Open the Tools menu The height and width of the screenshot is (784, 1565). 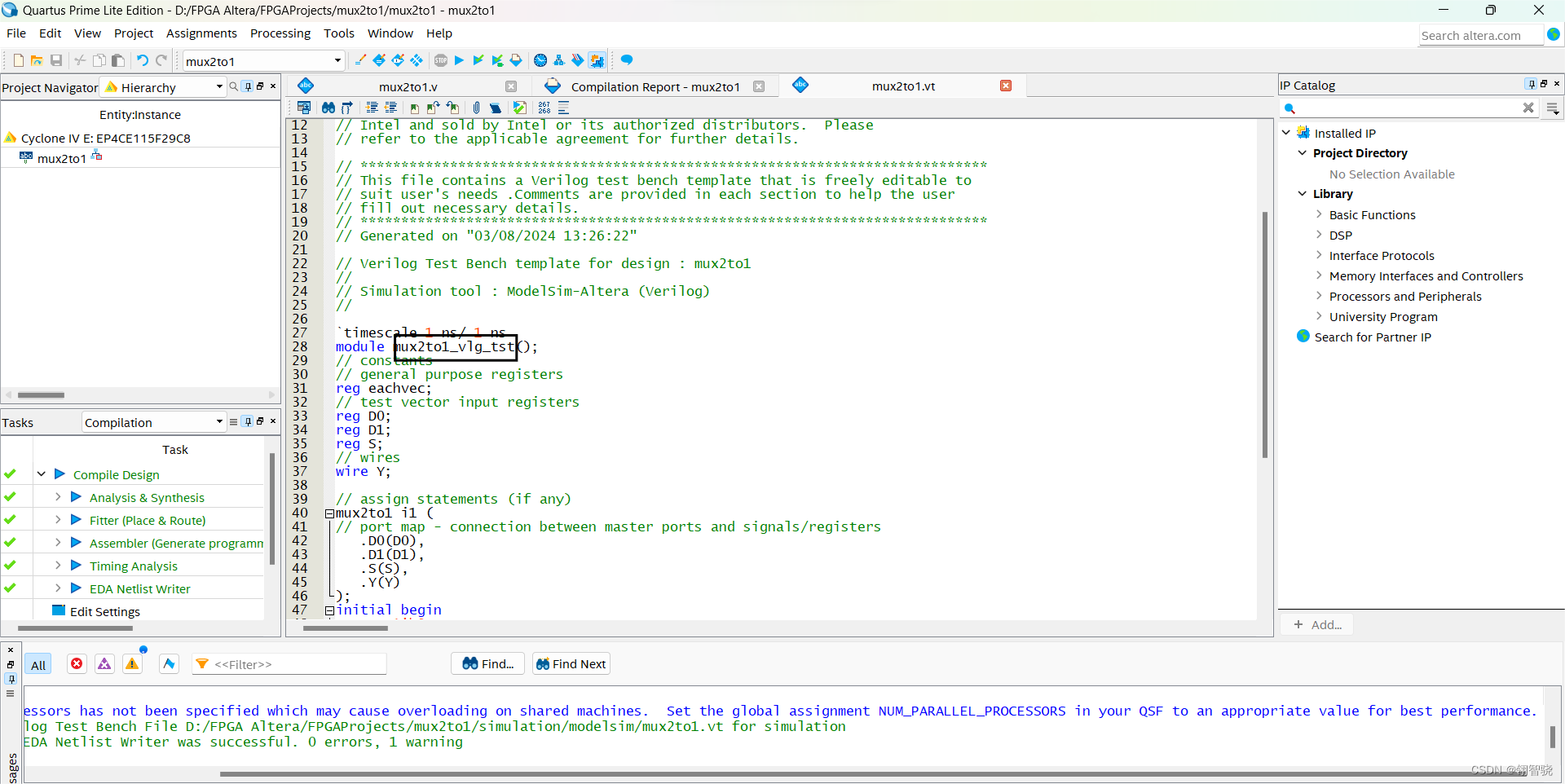pos(339,33)
